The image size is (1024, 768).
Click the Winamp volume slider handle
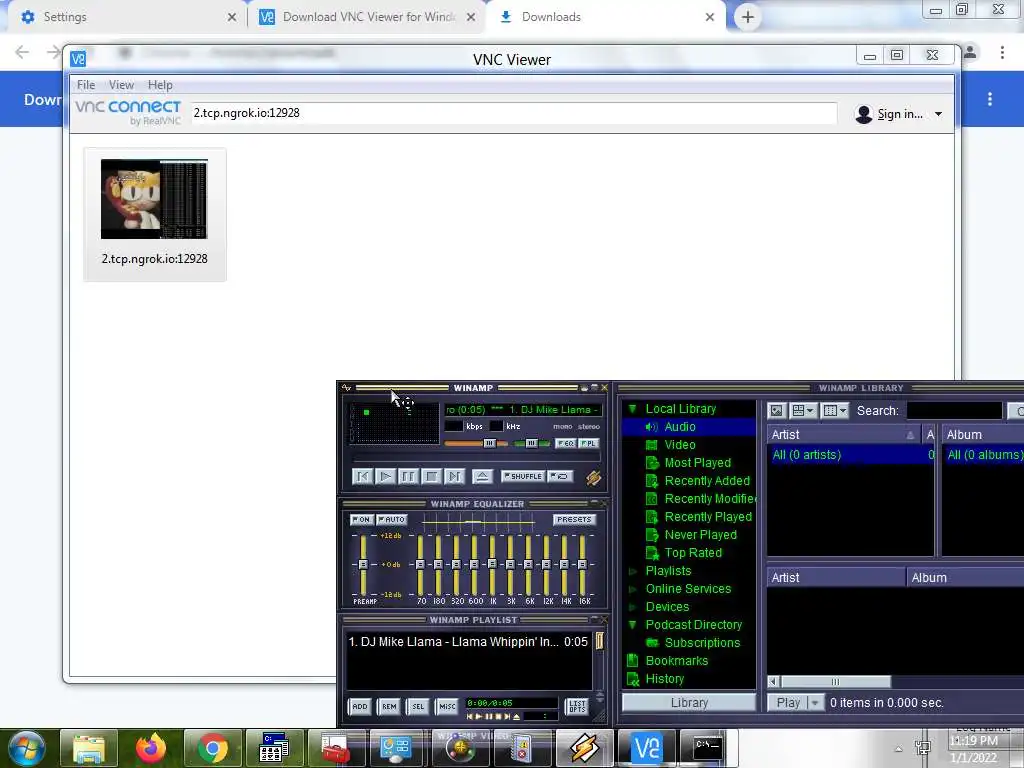(x=489, y=443)
